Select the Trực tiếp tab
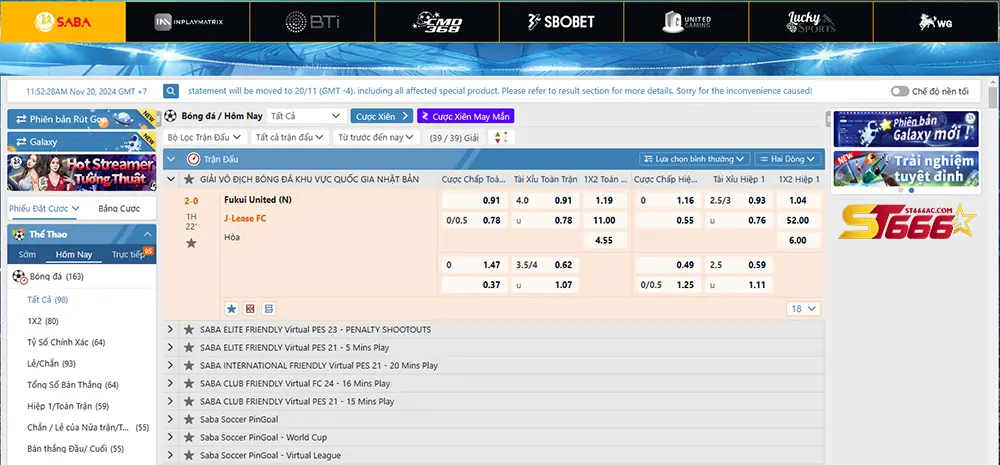Image resolution: width=1000 pixels, height=465 pixels. click(x=128, y=254)
